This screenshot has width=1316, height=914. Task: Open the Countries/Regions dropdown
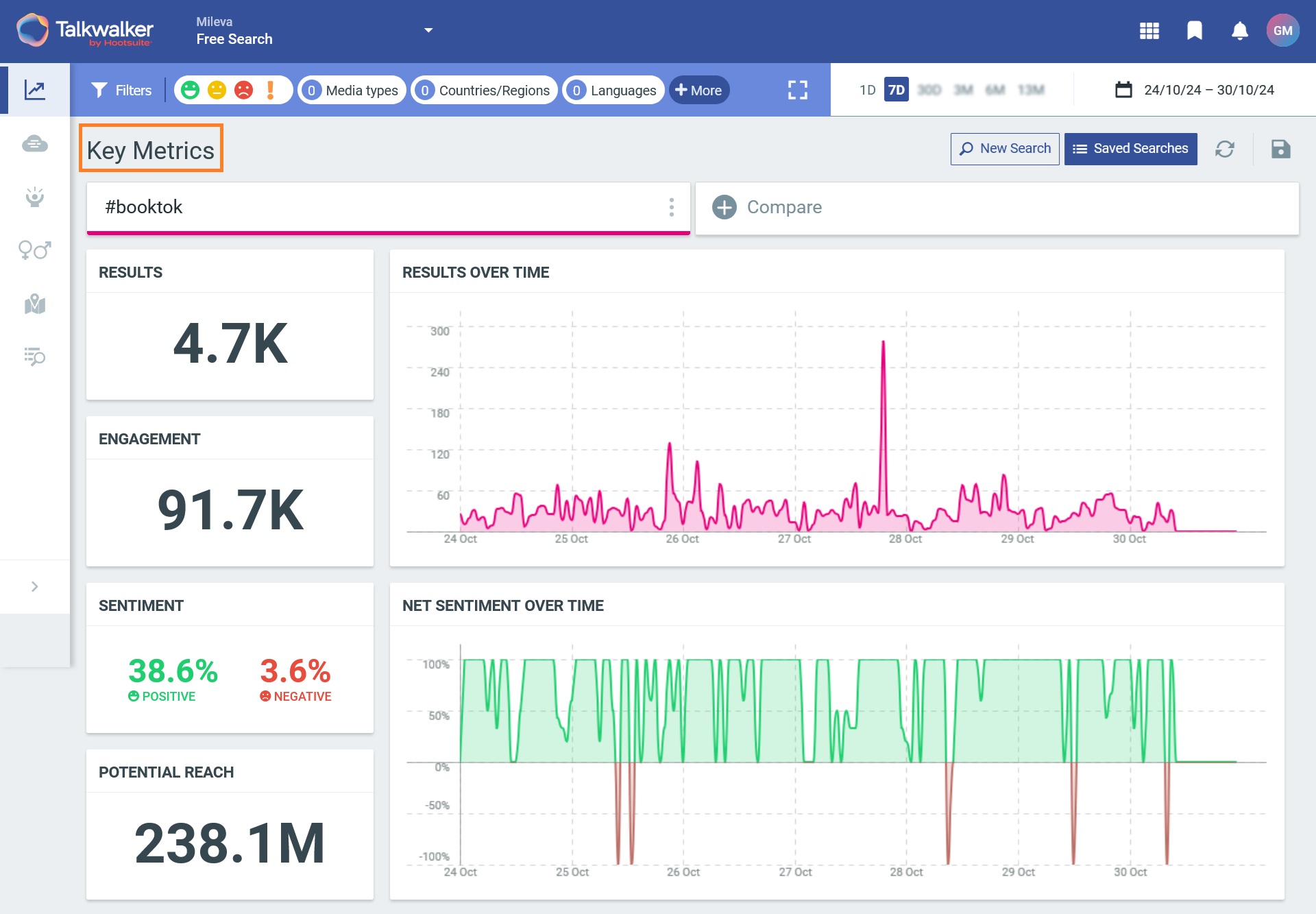pos(484,90)
